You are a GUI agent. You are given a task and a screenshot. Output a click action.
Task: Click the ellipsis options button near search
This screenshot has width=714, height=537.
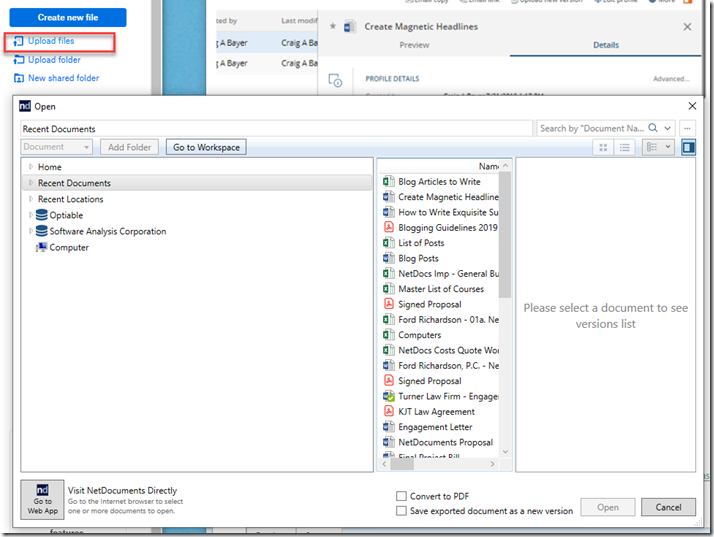click(687, 128)
